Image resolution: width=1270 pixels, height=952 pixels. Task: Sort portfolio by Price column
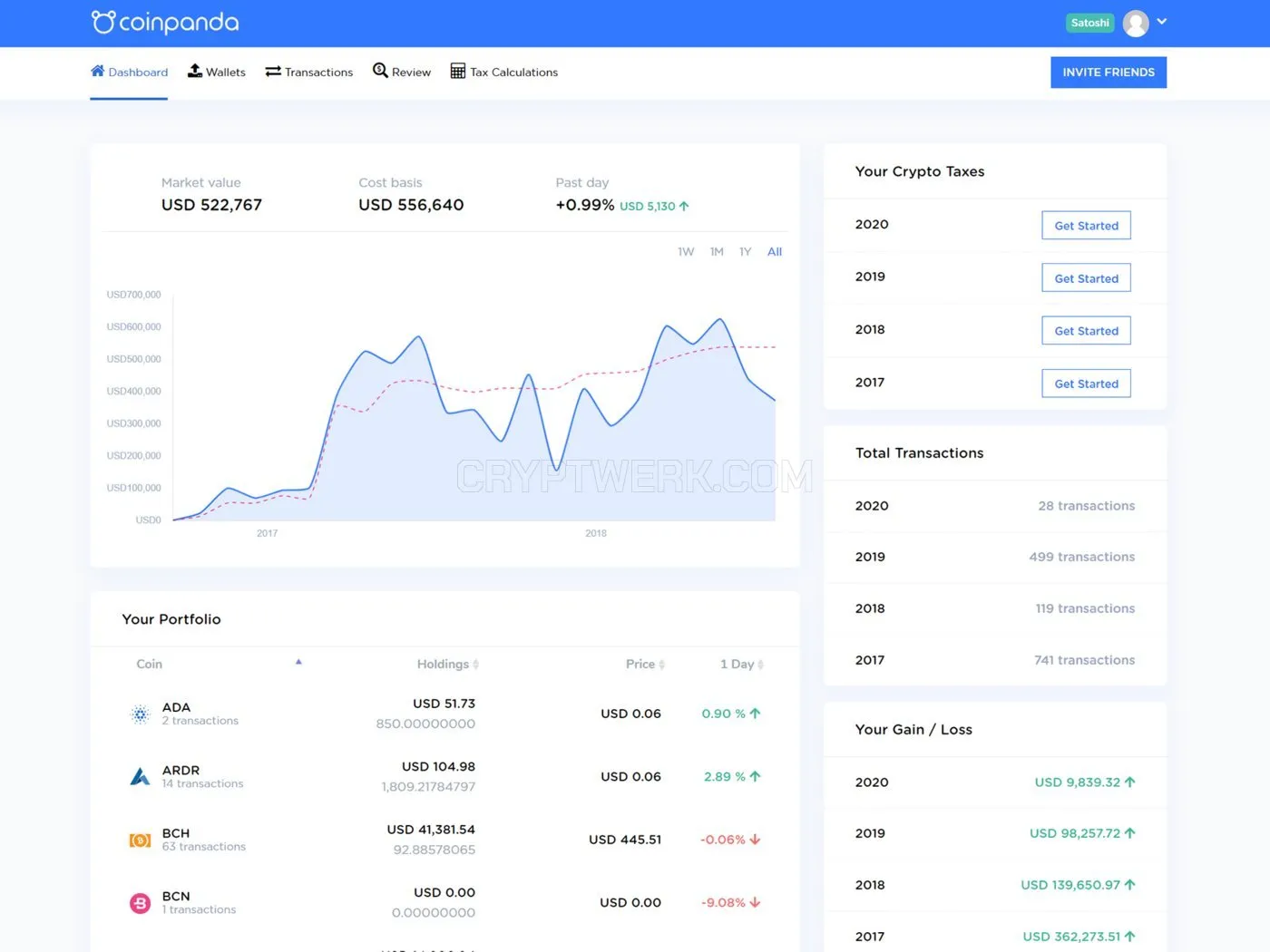tap(645, 665)
